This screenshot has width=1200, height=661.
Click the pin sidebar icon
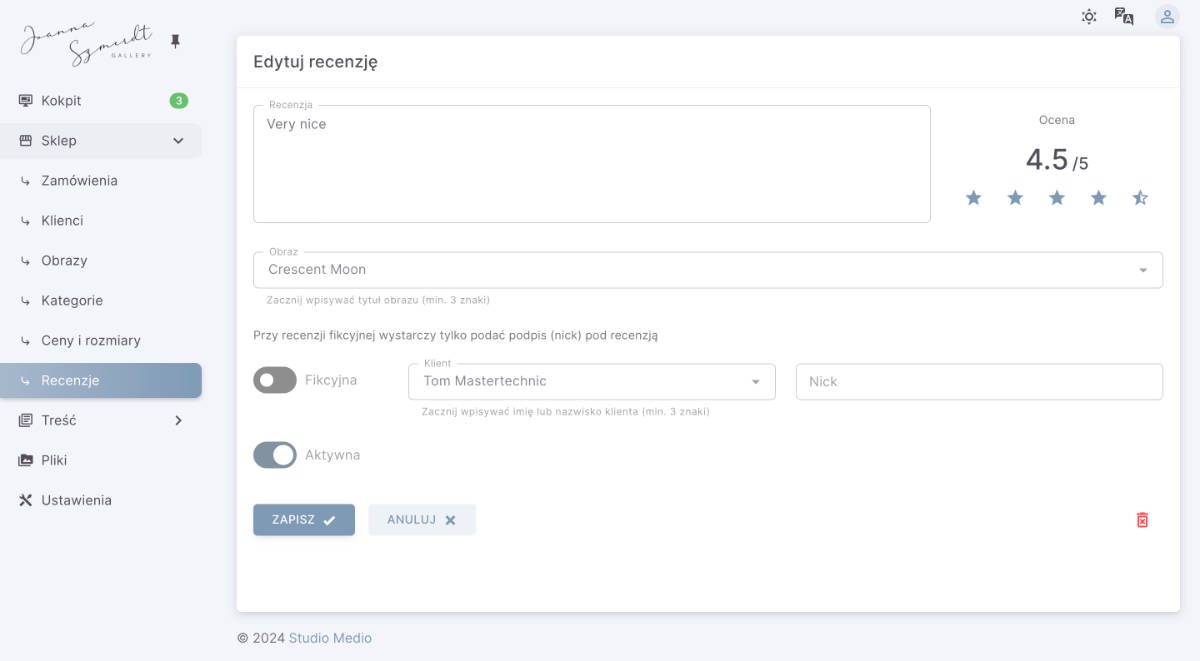(x=176, y=41)
